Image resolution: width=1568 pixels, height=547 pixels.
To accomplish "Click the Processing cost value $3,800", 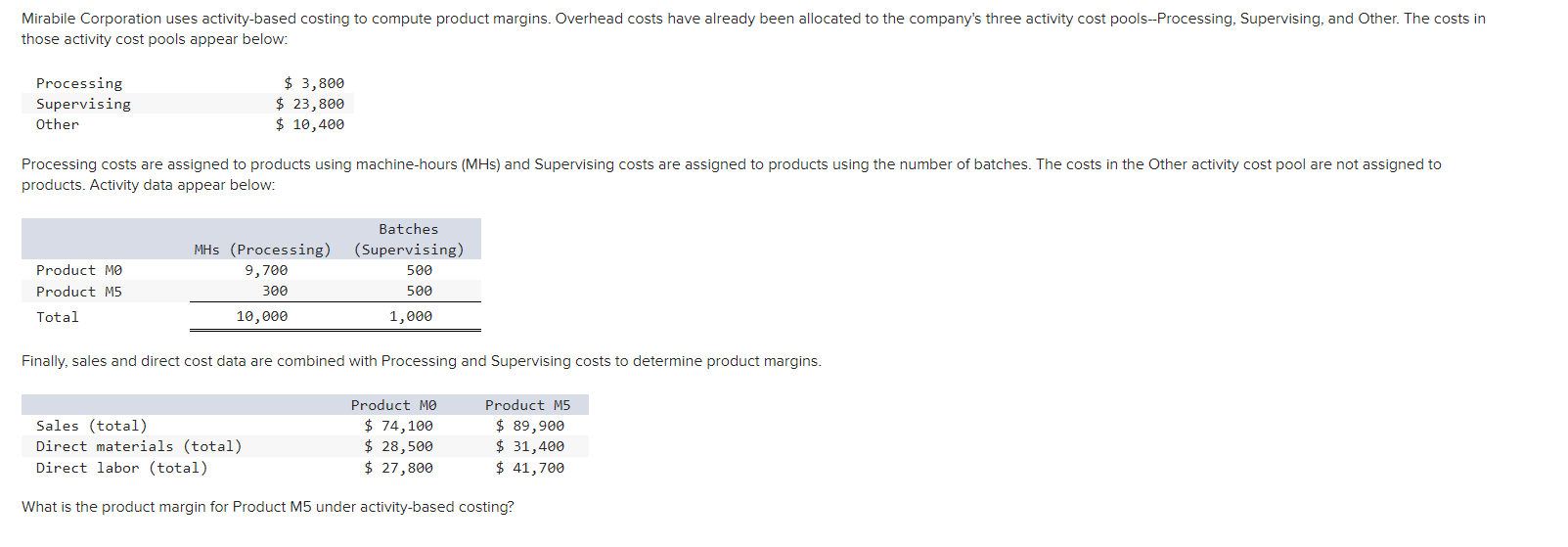I will (x=314, y=83).
